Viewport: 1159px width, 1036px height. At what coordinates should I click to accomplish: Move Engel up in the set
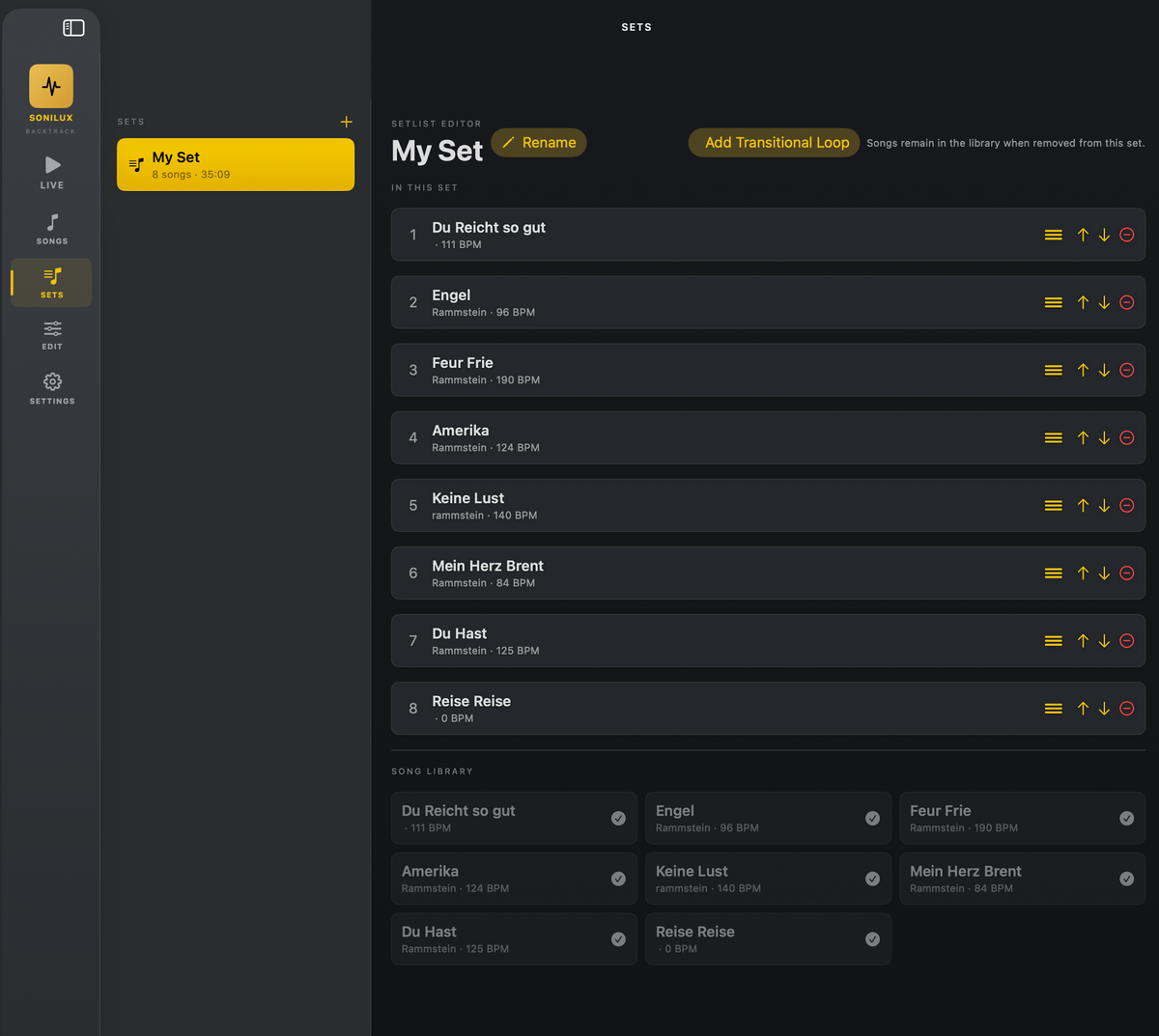(x=1083, y=302)
